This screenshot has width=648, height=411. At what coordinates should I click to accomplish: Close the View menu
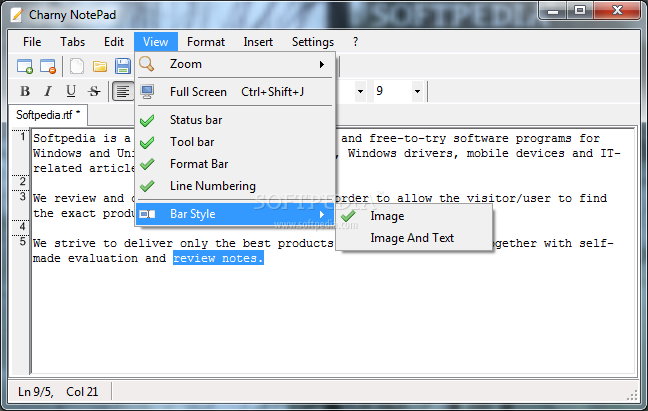point(156,42)
